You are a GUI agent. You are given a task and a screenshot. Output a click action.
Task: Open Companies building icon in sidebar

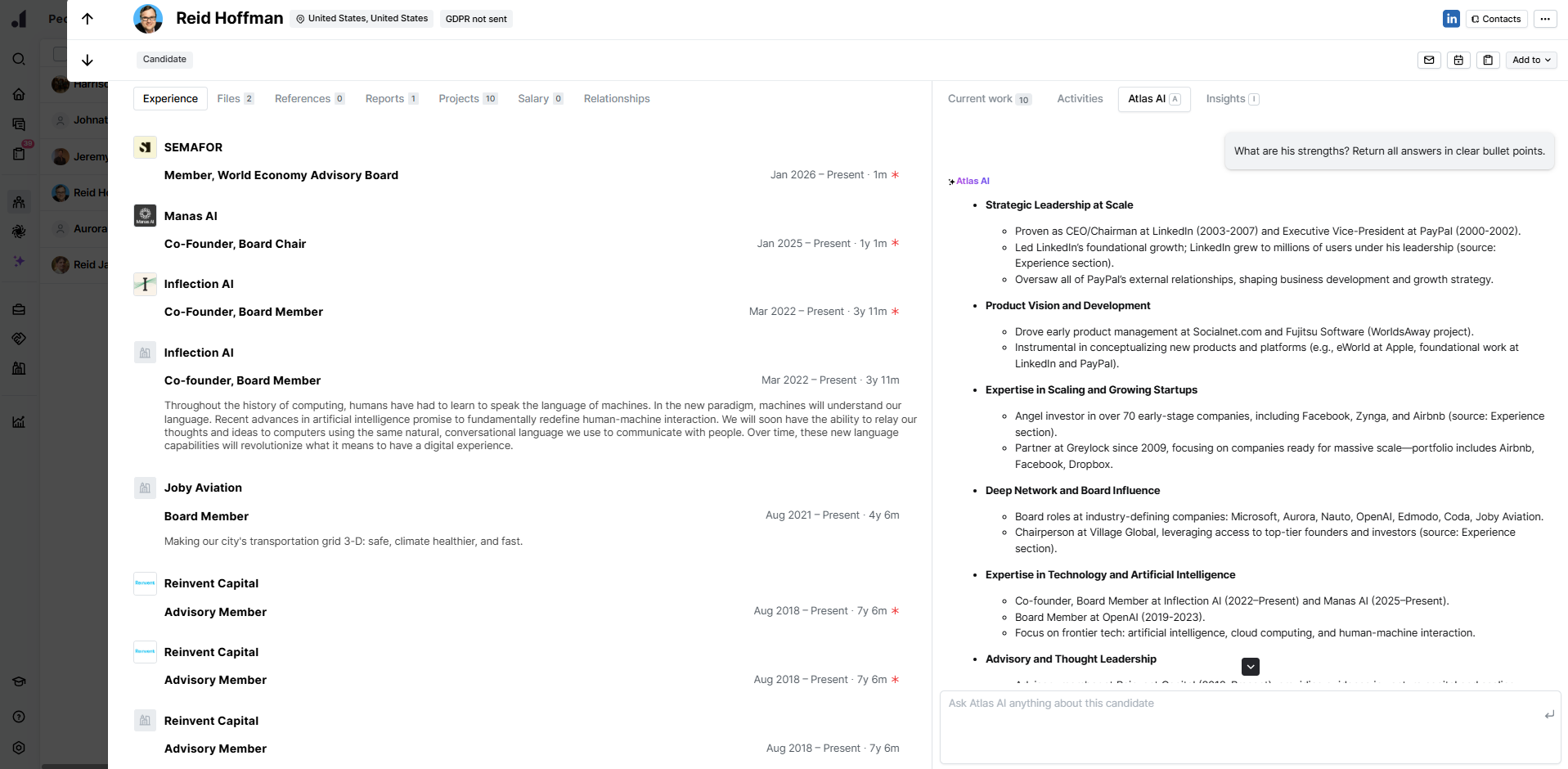[x=19, y=368]
